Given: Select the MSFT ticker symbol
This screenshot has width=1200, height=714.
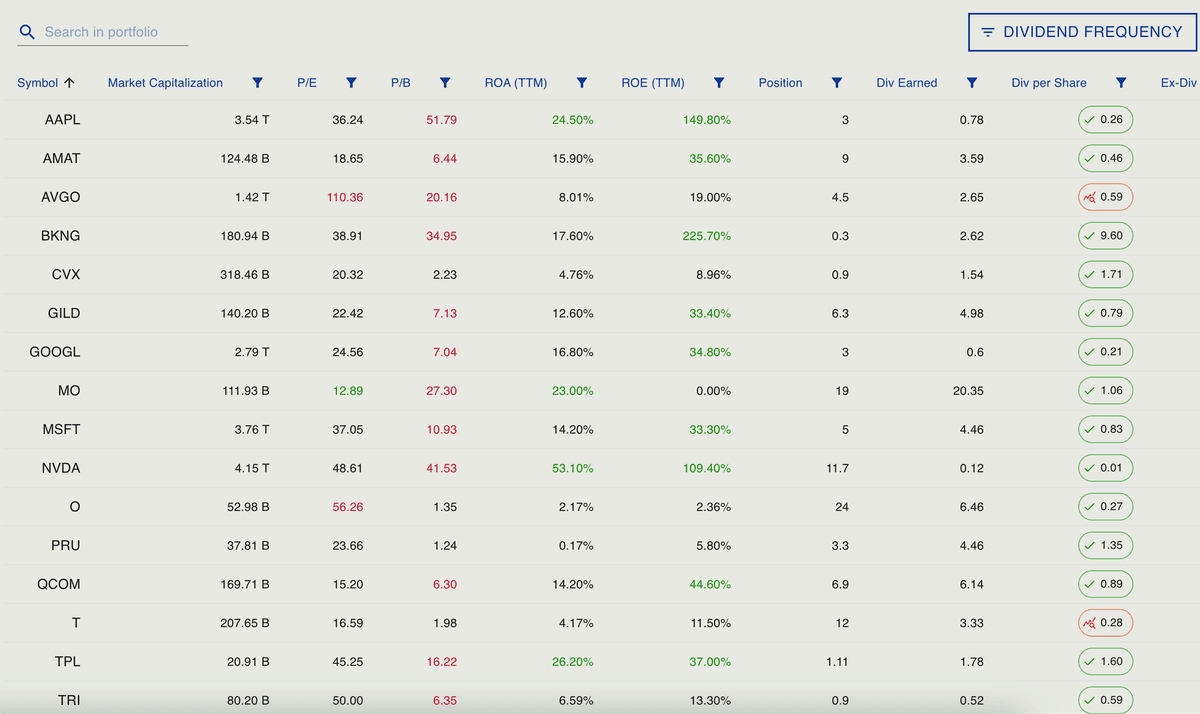Looking at the screenshot, I should (62, 429).
